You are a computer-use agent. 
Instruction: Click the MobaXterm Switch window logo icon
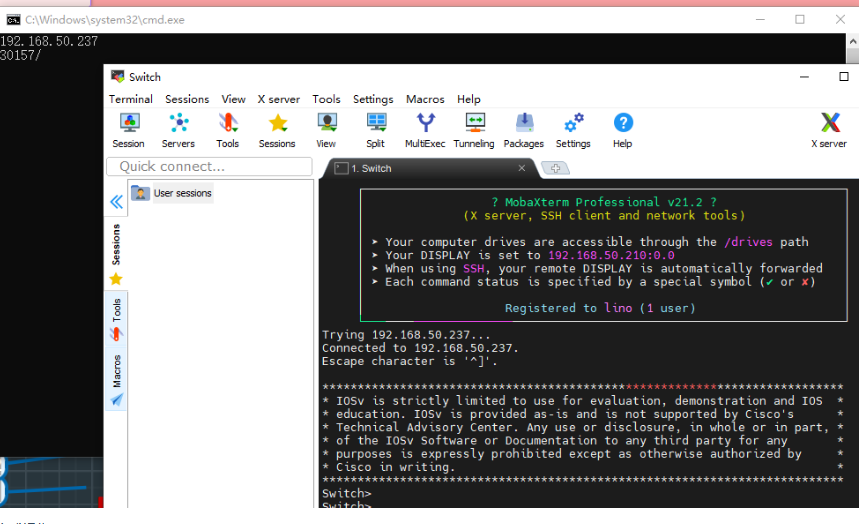(118, 77)
